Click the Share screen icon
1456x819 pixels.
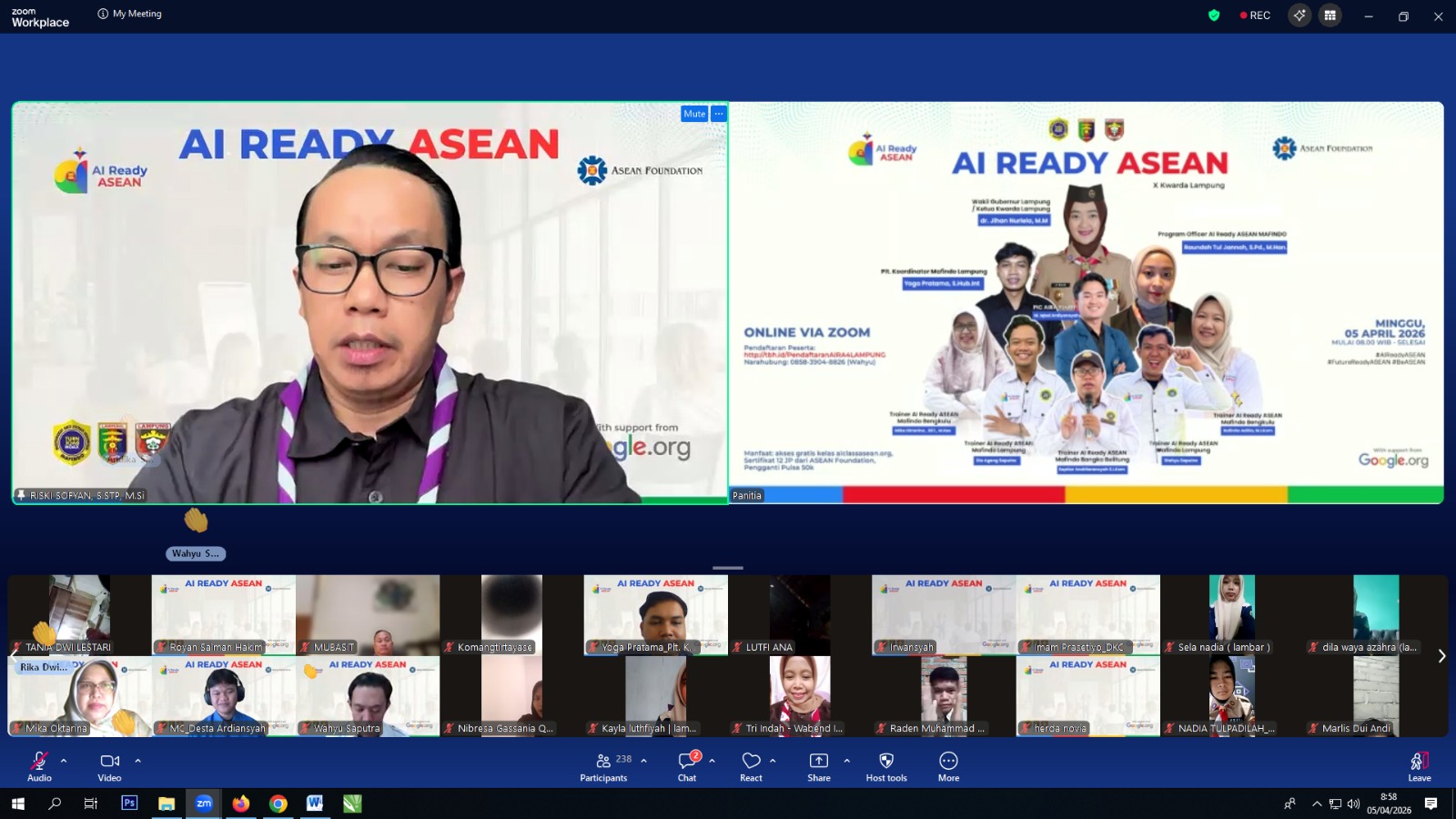818,765
